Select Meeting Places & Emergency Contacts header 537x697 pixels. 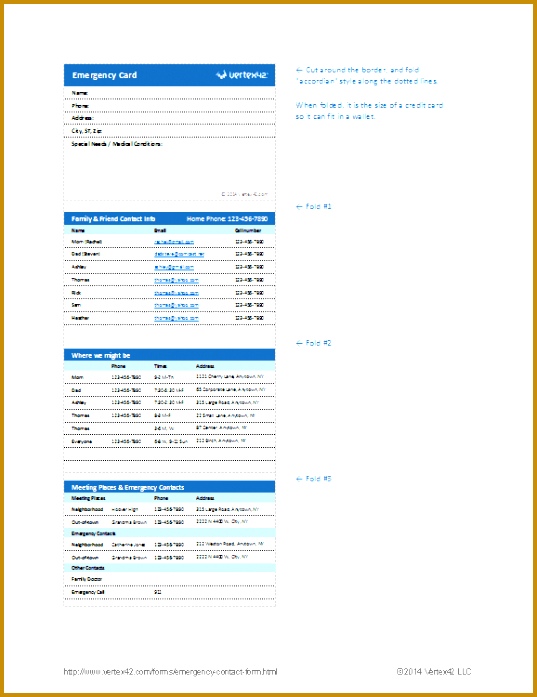tap(169, 487)
